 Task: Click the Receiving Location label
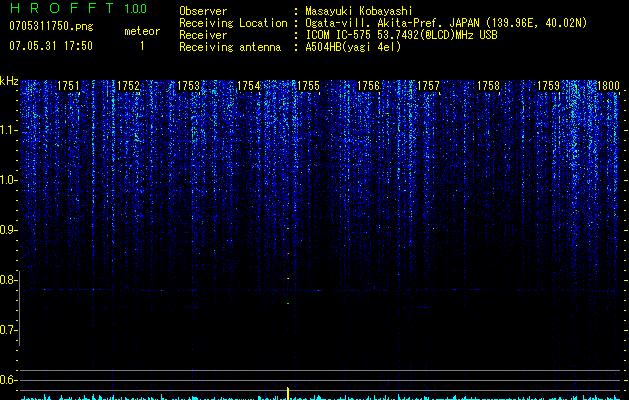(233, 23)
